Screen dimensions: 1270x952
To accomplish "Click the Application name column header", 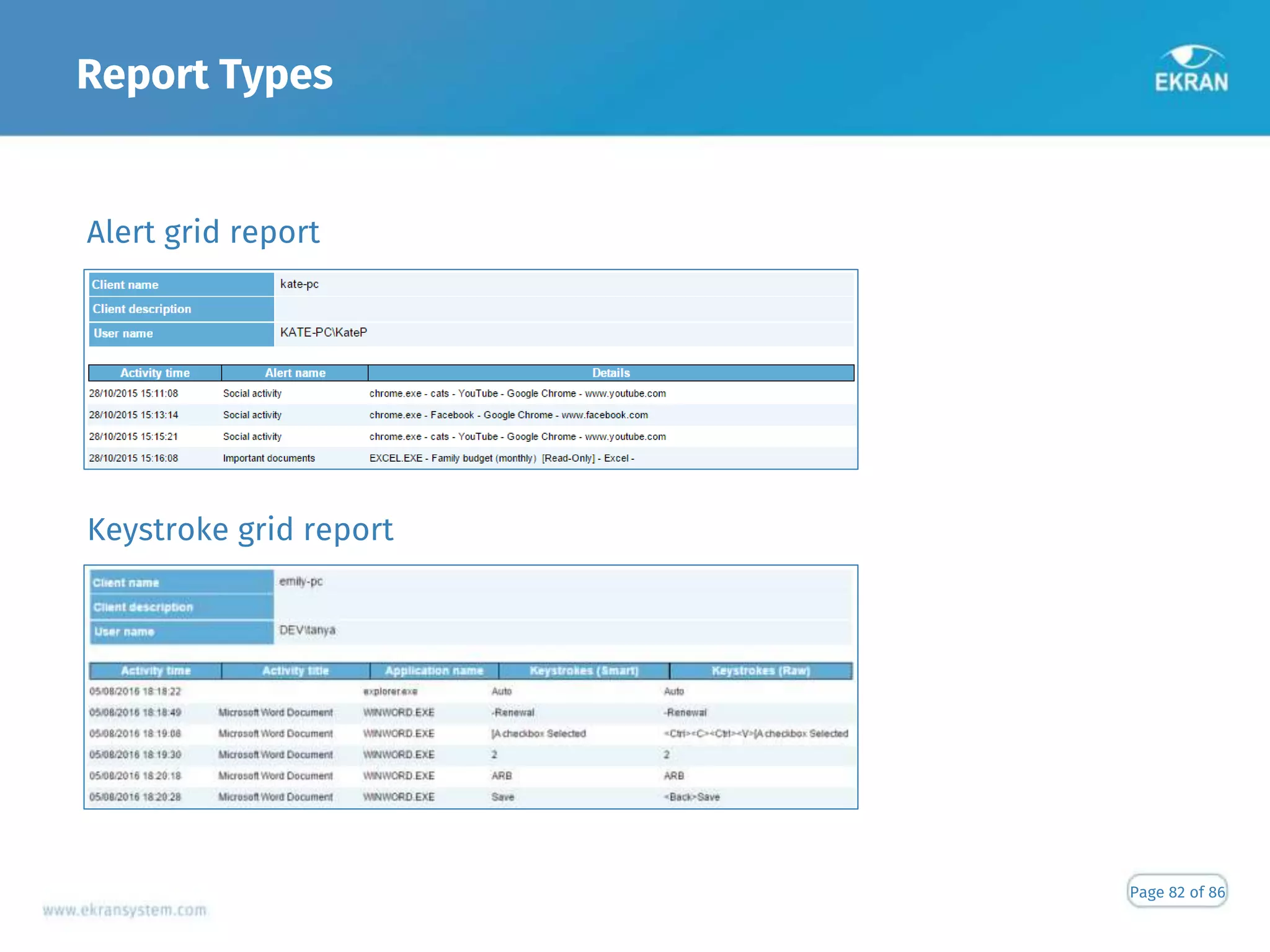I will pyautogui.click(x=434, y=671).
